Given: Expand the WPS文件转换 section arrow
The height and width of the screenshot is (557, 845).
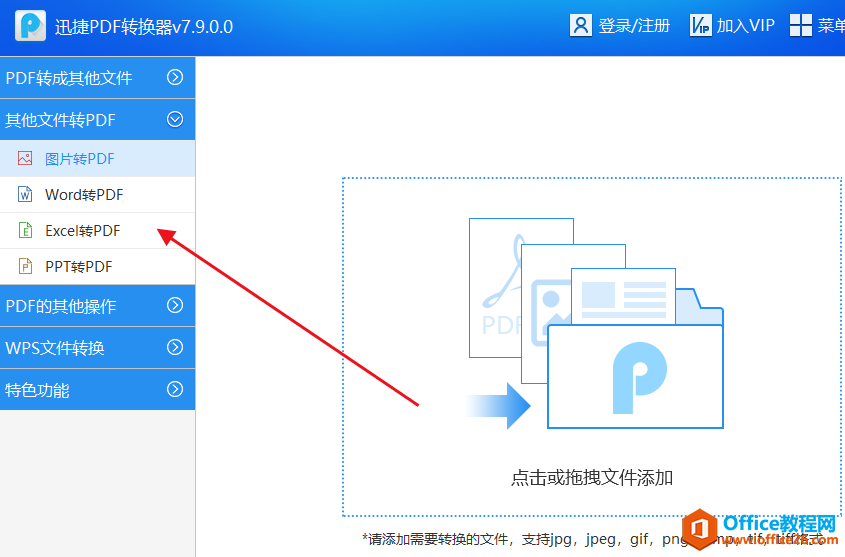Looking at the screenshot, I should pyautogui.click(x=175, y=347).
